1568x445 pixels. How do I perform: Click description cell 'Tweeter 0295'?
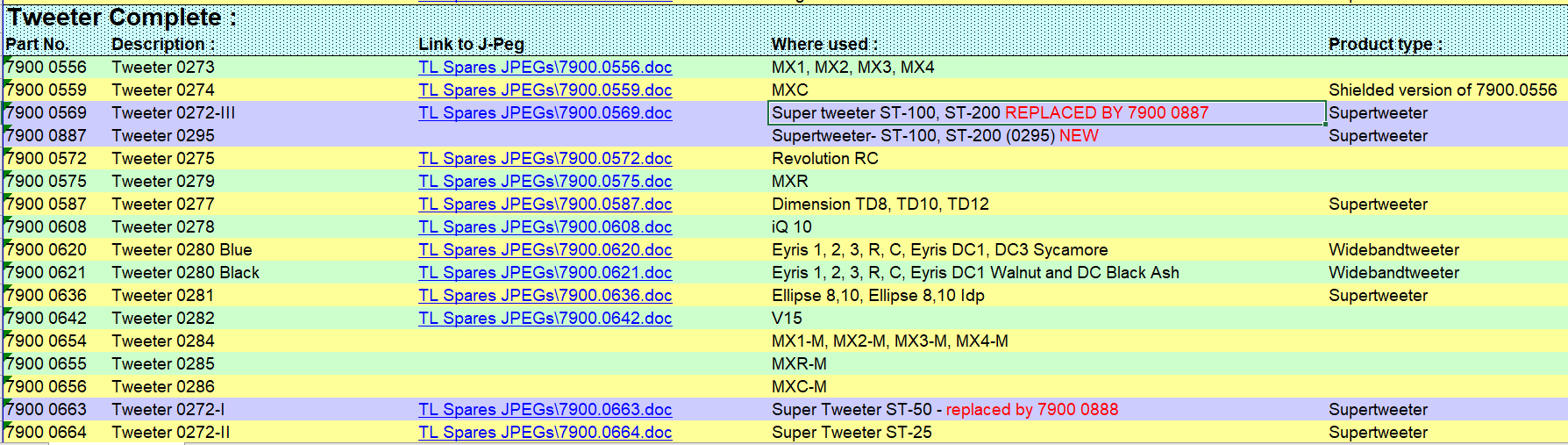coord(163,136)
